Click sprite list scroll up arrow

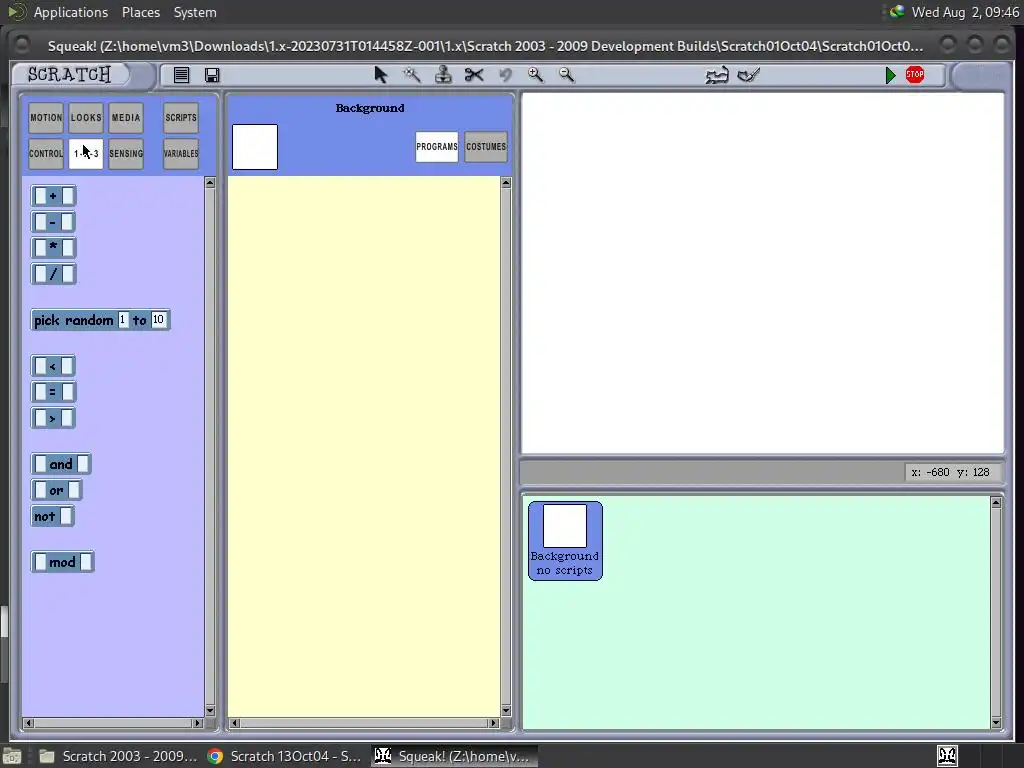[x=996, y=503]
